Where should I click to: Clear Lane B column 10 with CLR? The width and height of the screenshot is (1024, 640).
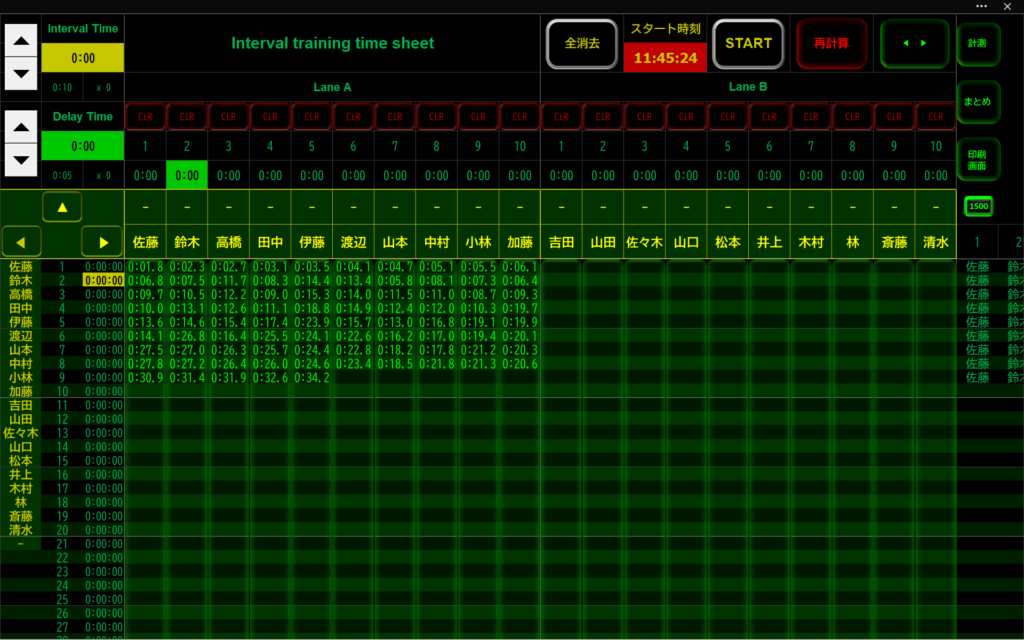935,116
